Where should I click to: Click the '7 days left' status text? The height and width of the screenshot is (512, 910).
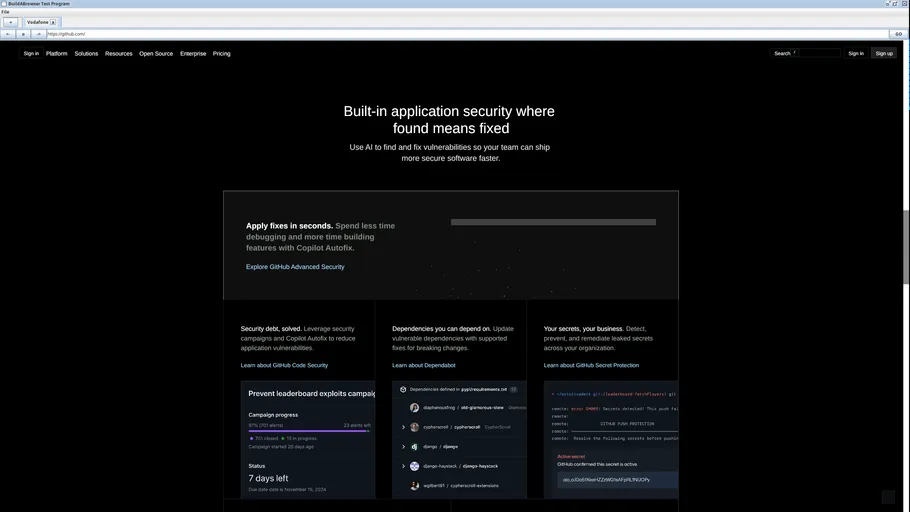click(x=268, y=478)
